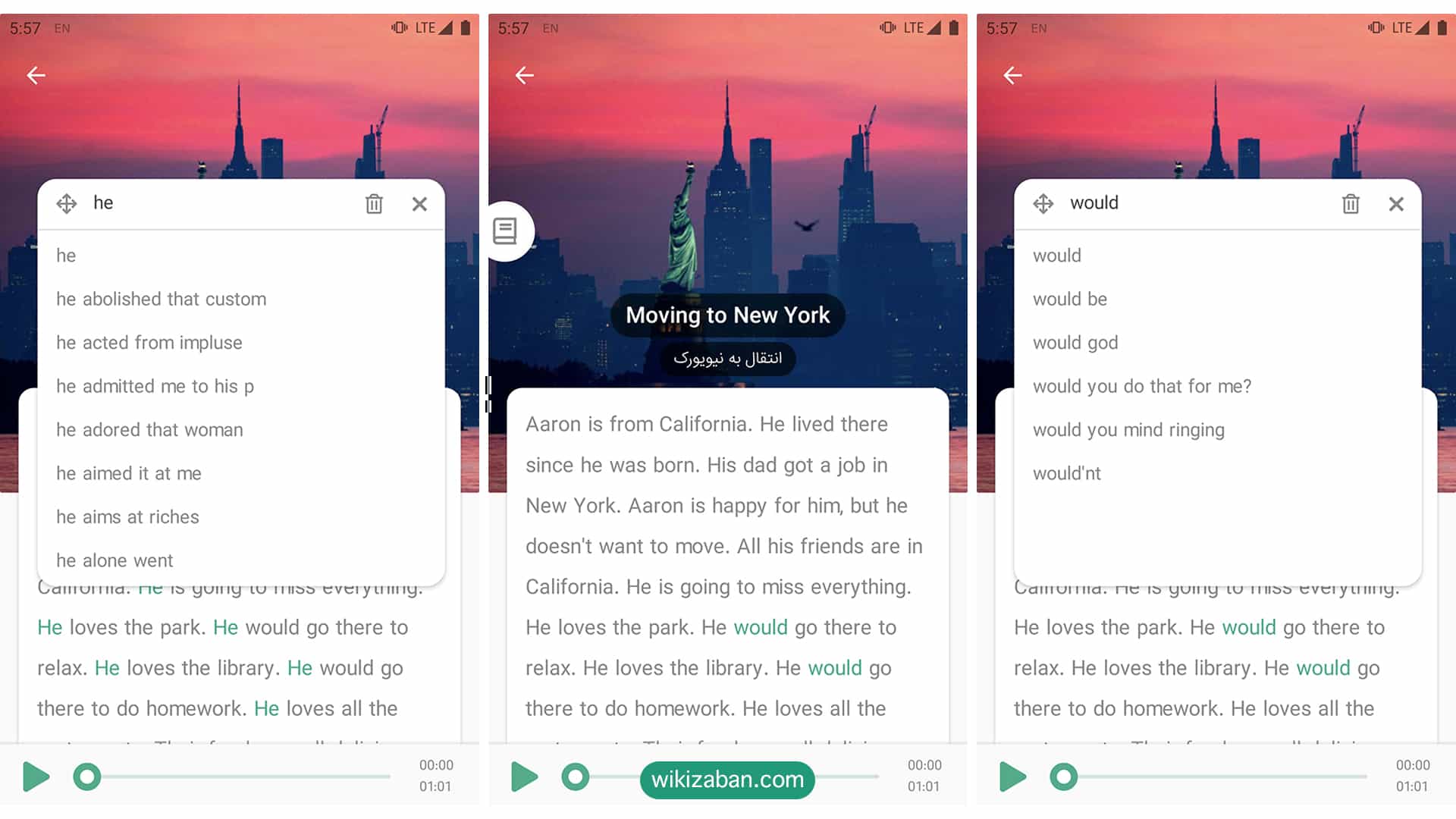Select 'he abolished that custom' suggestion

click(162, 299)
